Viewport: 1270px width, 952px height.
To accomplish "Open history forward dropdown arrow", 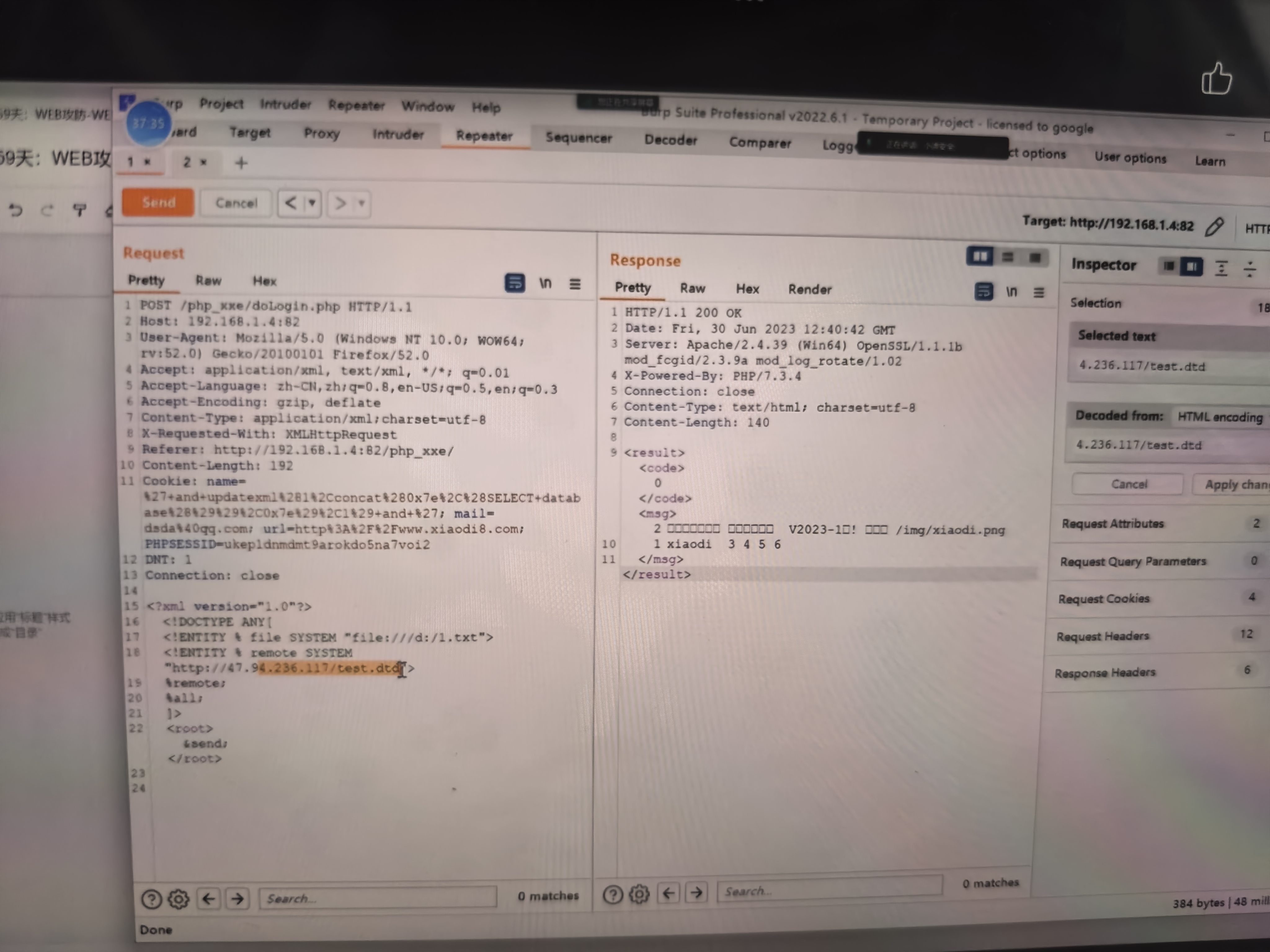I will point(361,203).
